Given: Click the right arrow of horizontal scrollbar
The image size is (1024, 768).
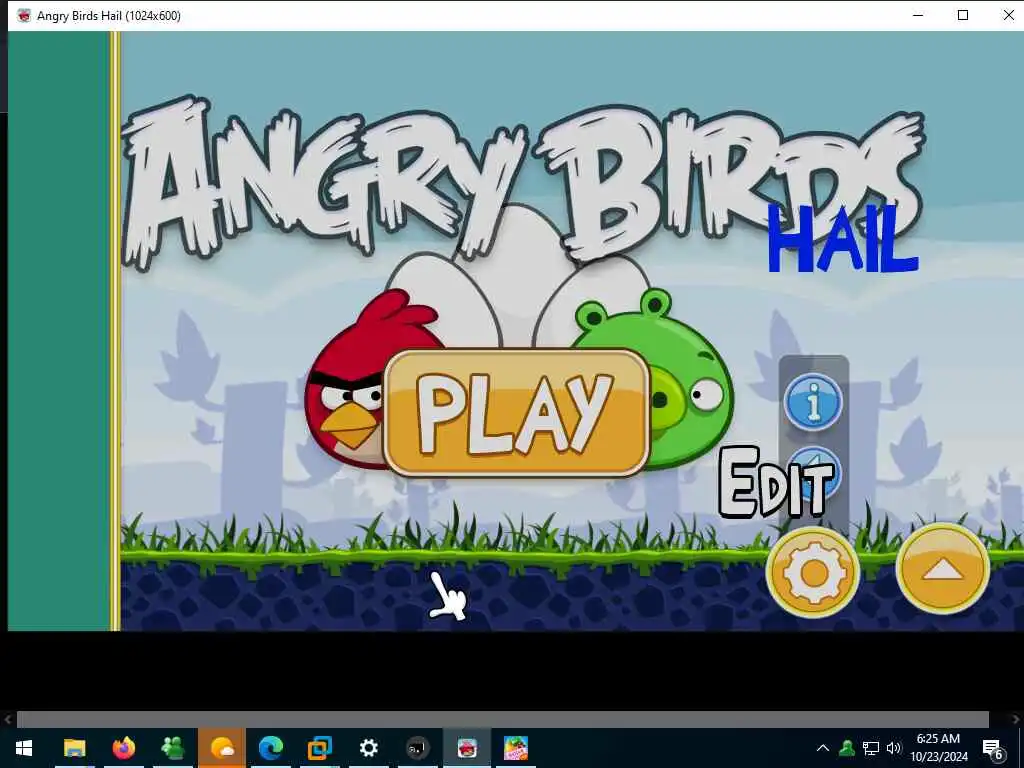Looking at the screenshot, I should tap(1016, 719).
